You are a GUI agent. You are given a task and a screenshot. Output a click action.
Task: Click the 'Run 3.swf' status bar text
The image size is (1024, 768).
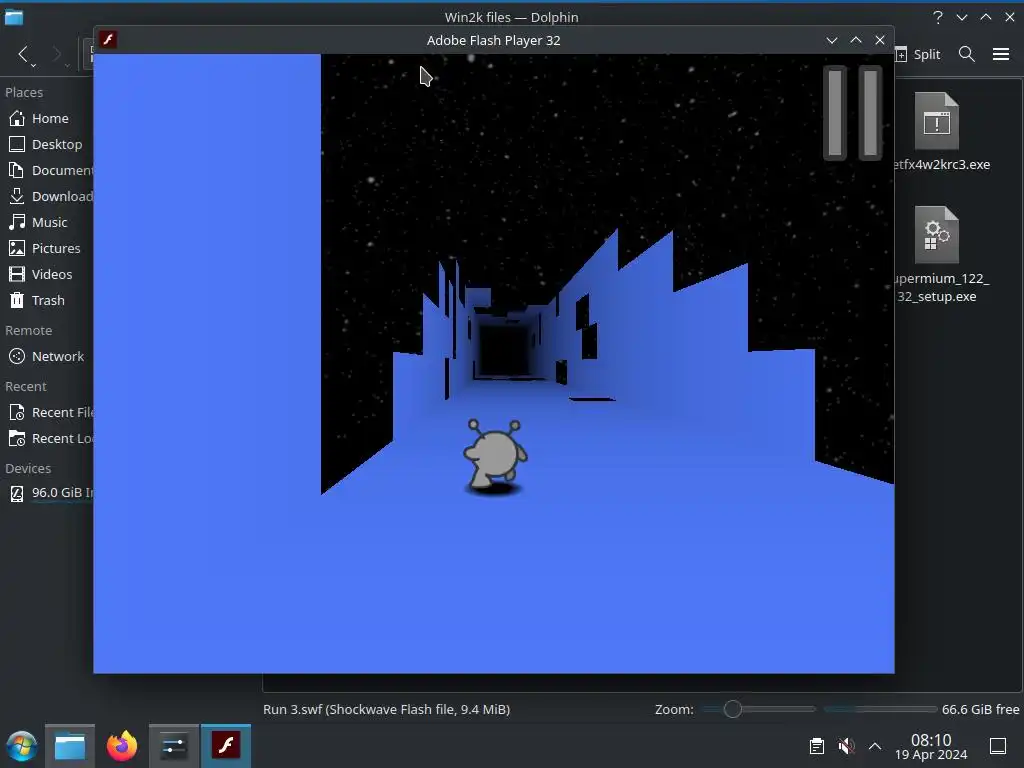tap(387, 709)
